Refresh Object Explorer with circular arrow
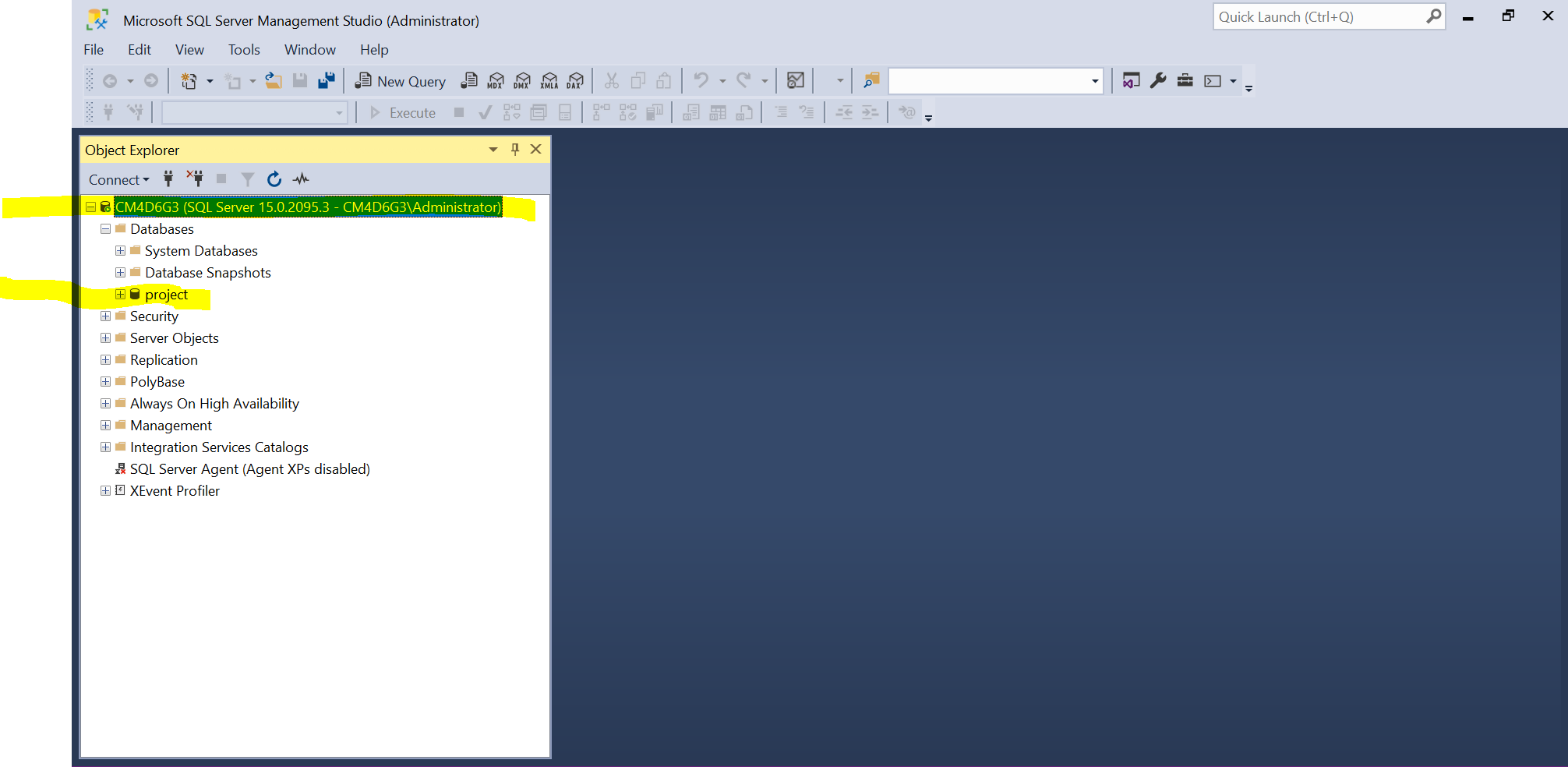Screen dimensions: 1568x767 coord(274,179)
